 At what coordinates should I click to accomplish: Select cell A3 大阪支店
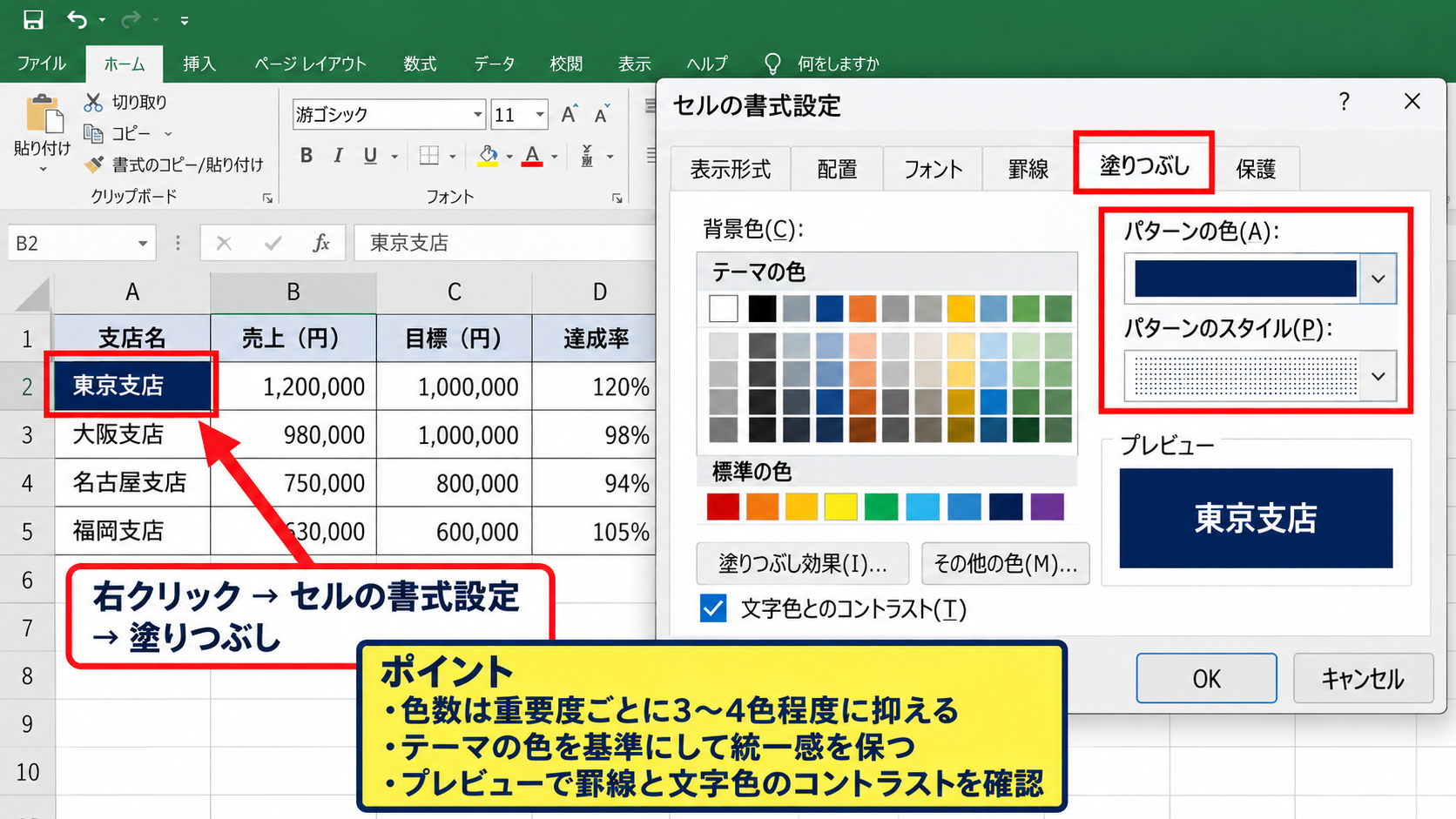132,434
